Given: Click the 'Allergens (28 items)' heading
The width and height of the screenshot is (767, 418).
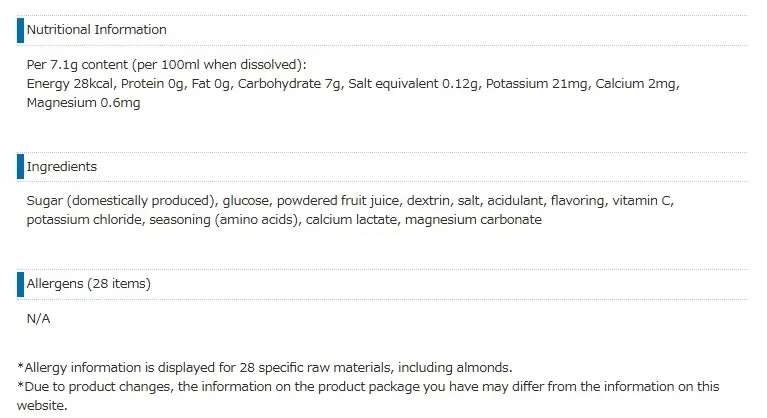Looking at the screenshot, I should point(89,284).
